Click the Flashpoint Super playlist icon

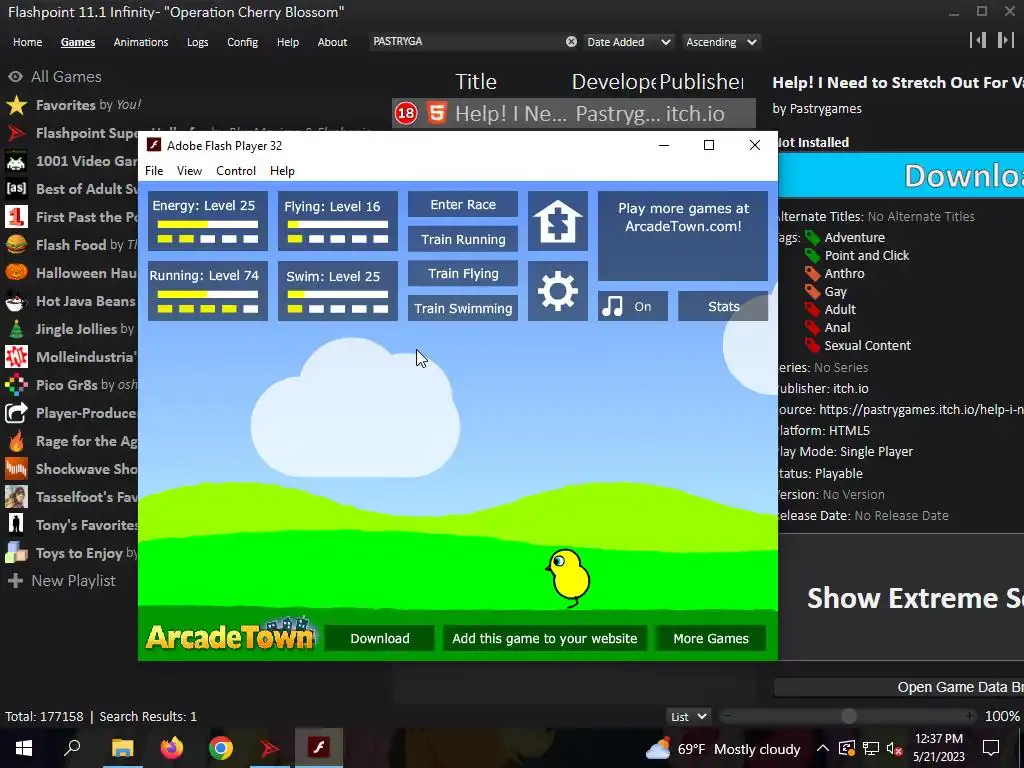click(16, 133)
